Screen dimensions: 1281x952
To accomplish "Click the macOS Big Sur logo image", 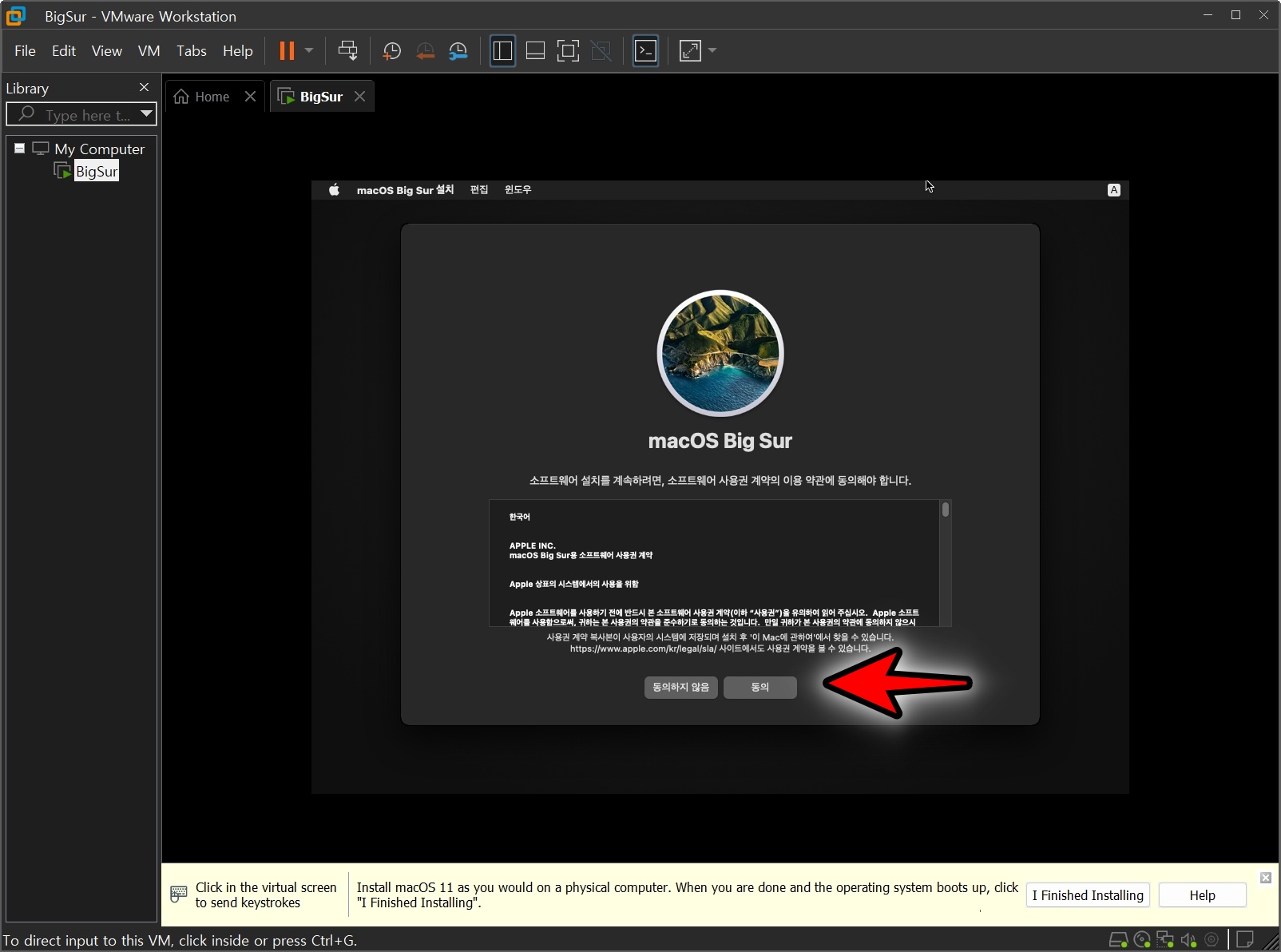I will click(x=720, y=353).
